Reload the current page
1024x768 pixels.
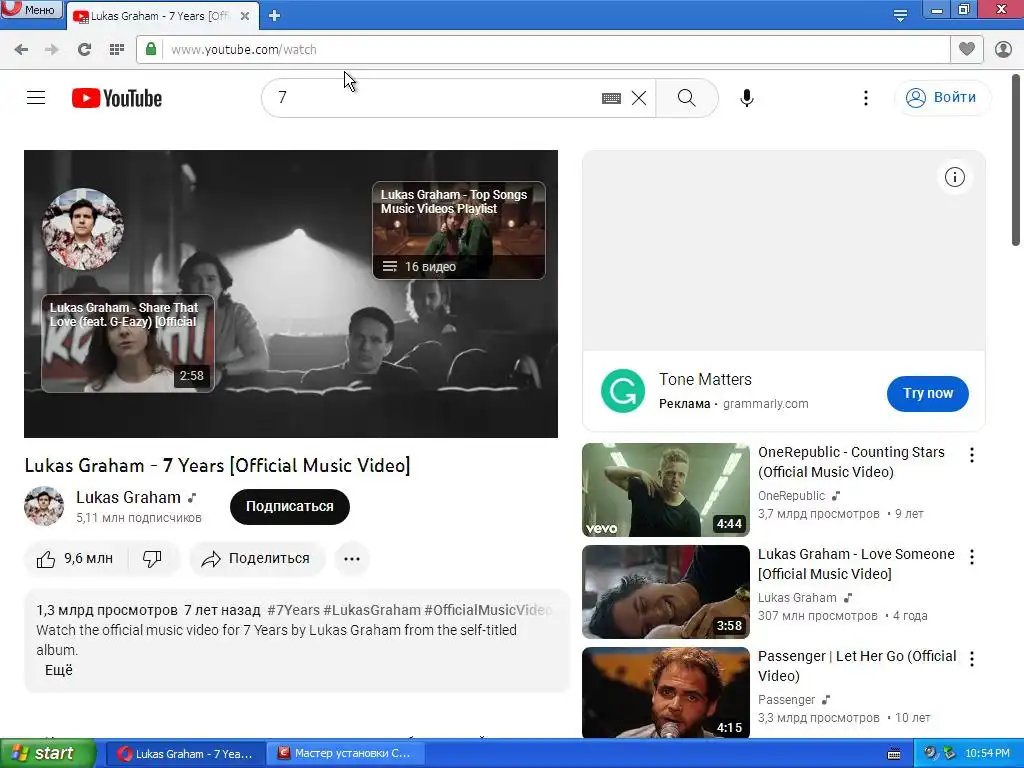84,50
